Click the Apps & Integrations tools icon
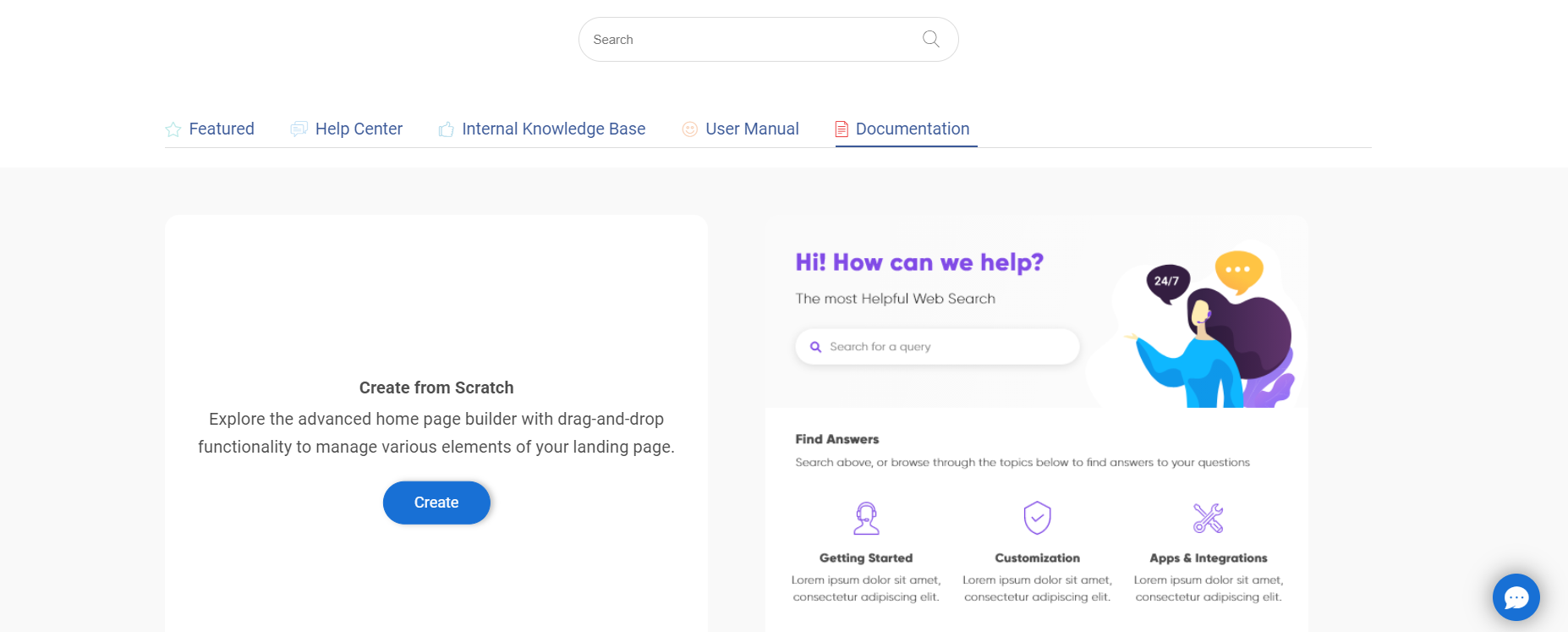The height and width of the screenshot is (632, 1568). [1208, 518]
